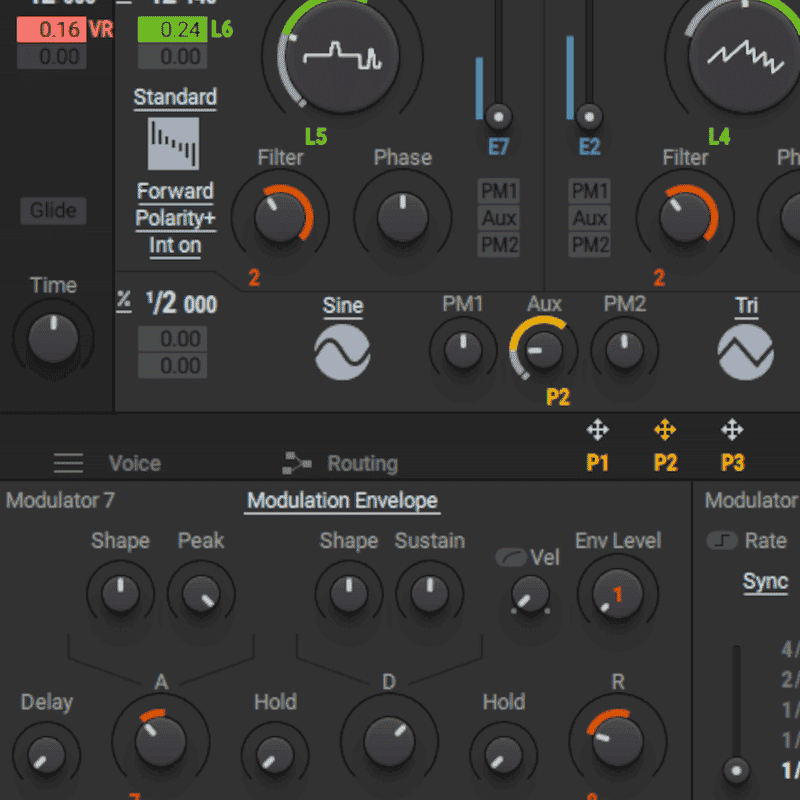Click the Glide Time knob

click(53, 339)
